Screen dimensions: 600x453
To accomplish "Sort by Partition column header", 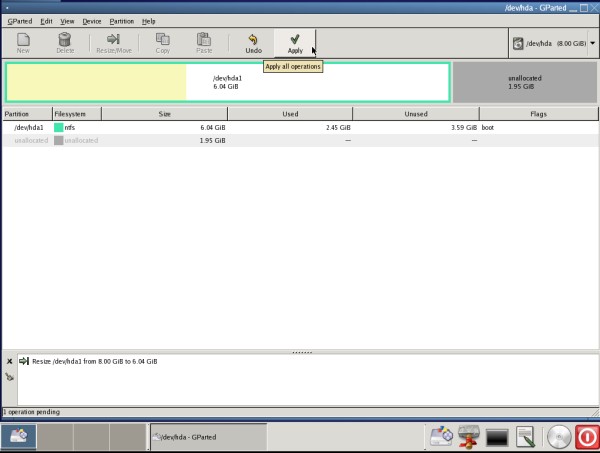I will pyautogui.click(x=27, y=114).
